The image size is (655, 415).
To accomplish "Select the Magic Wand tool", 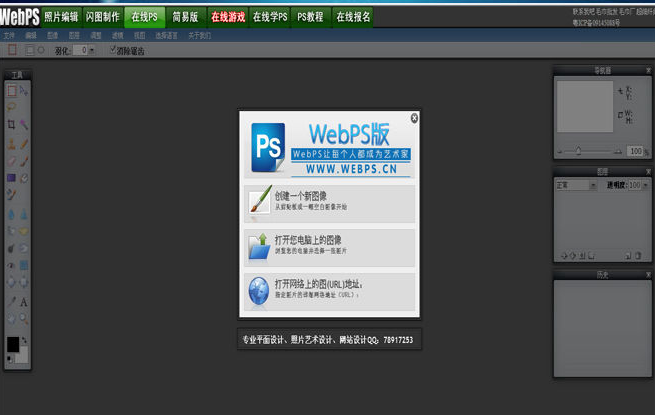I will [24, 124].
